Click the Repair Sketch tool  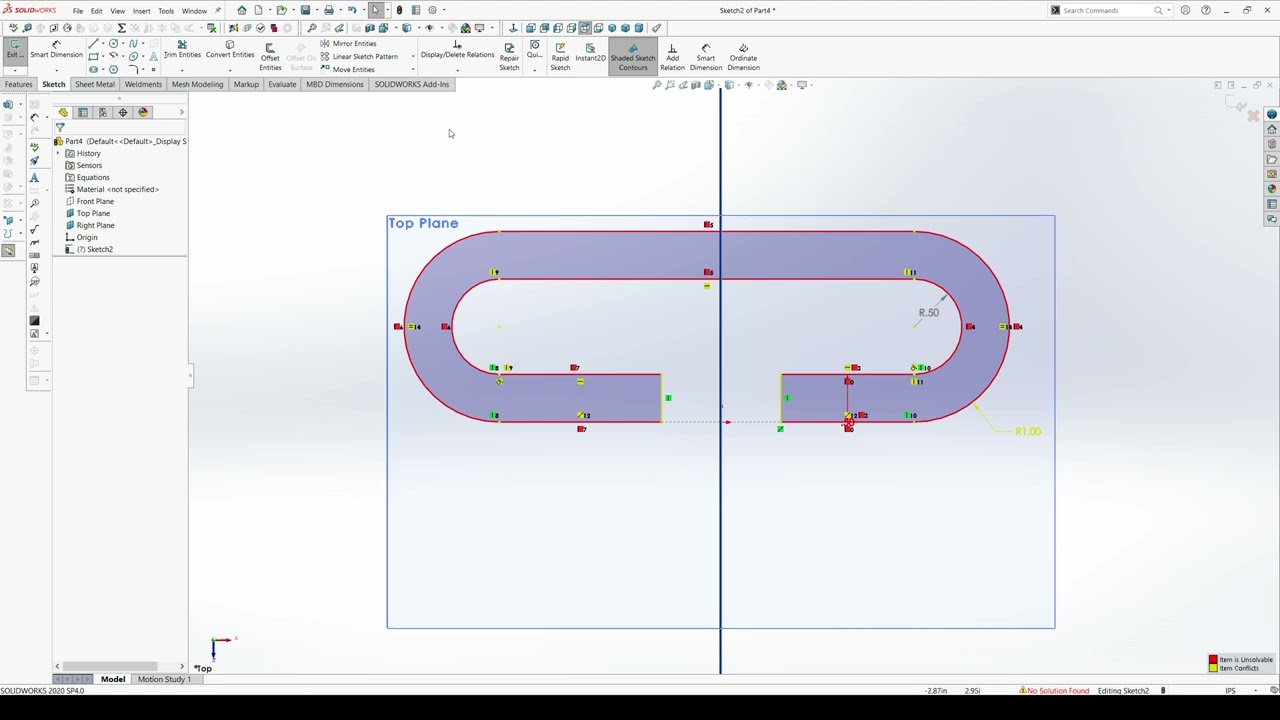tap(509, 57)
